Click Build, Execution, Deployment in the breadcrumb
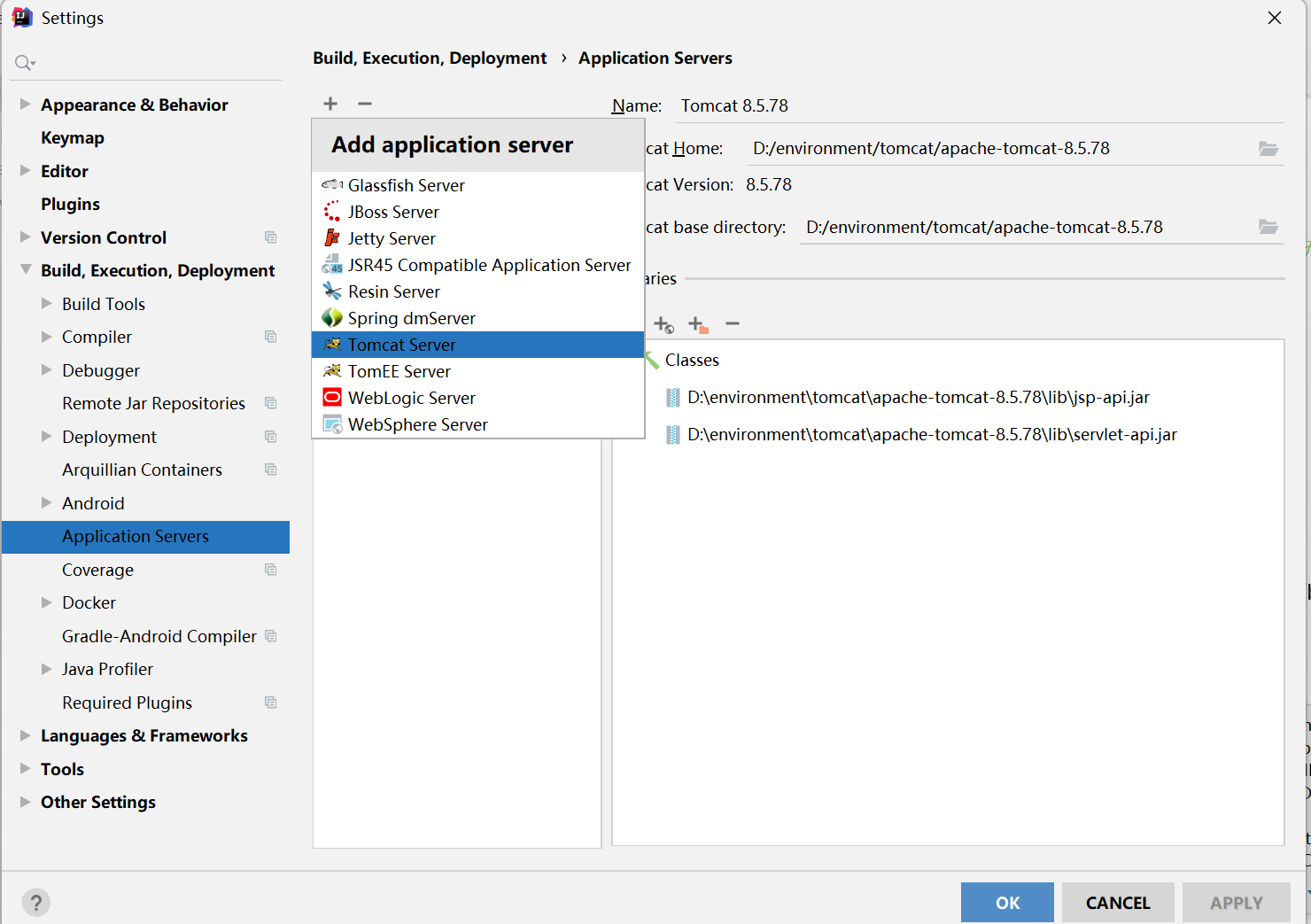Image resolution: width=1311 pixels, height=924 pixels. click(430, 58)
